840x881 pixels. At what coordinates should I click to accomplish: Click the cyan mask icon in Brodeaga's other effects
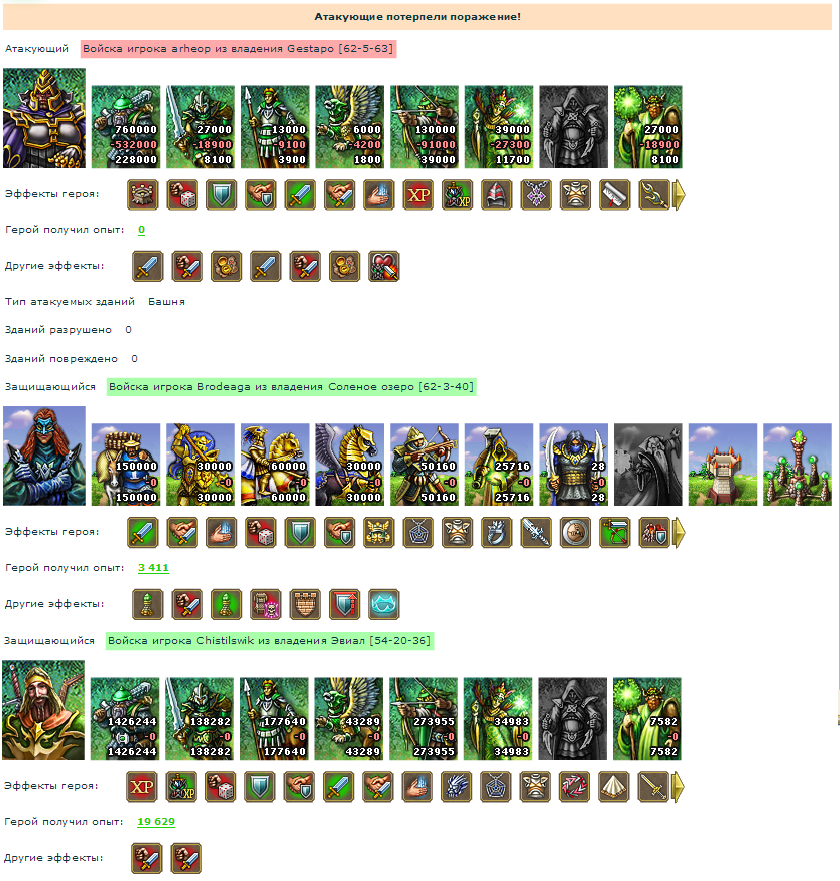(x=383, y=604)
